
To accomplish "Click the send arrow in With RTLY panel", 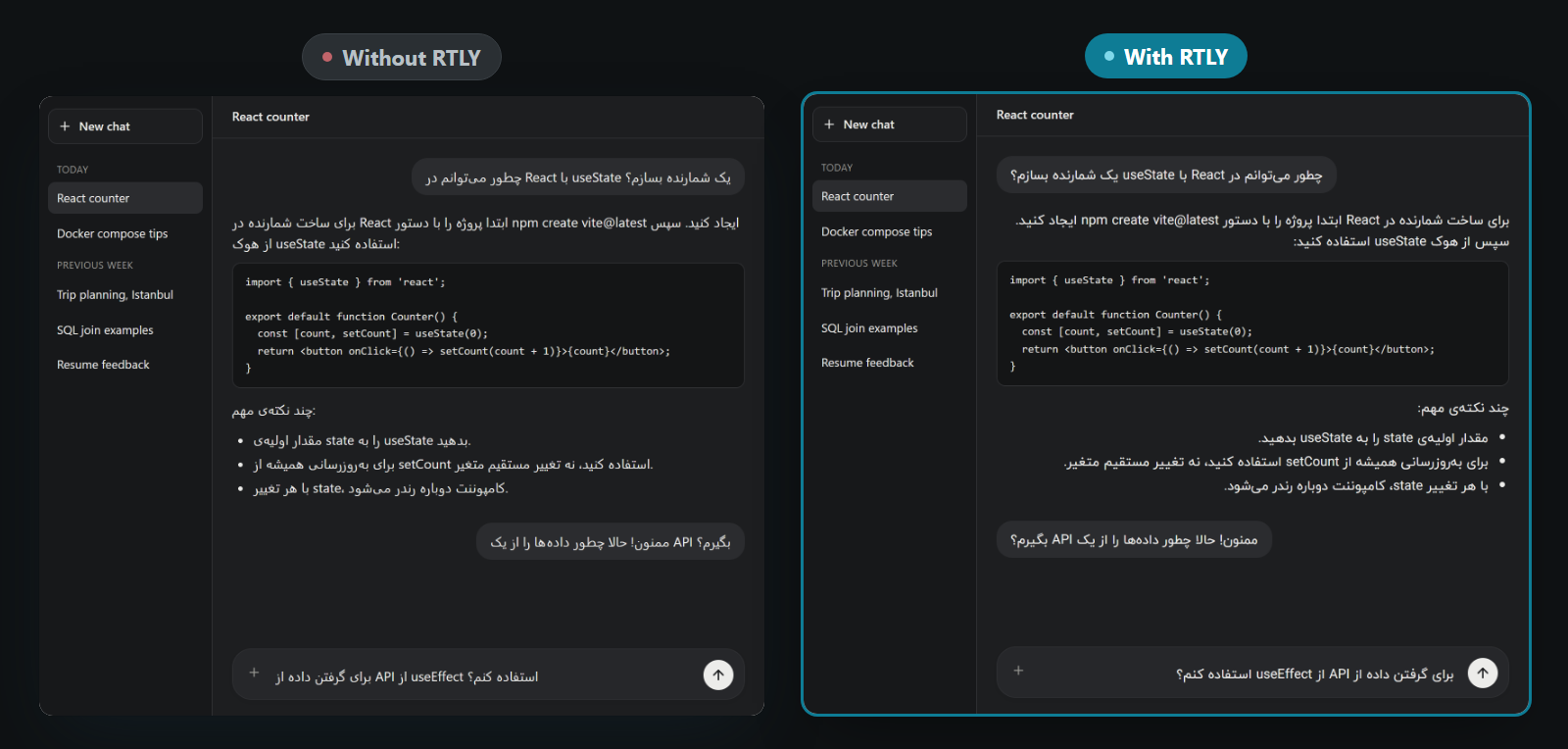I will tap(1483, 673).
